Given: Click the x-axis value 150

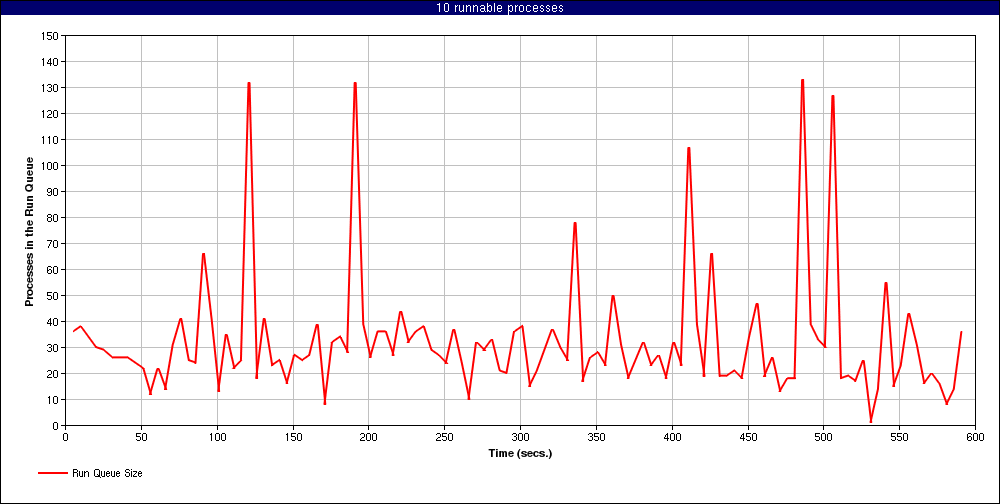Looking at the screenshot, I should point(293,438).
